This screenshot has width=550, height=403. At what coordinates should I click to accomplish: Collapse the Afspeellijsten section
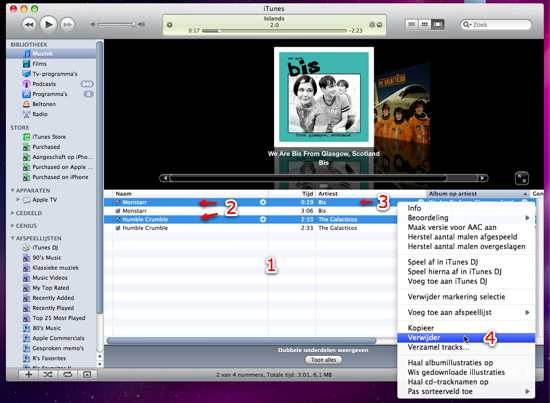(13, 238)
